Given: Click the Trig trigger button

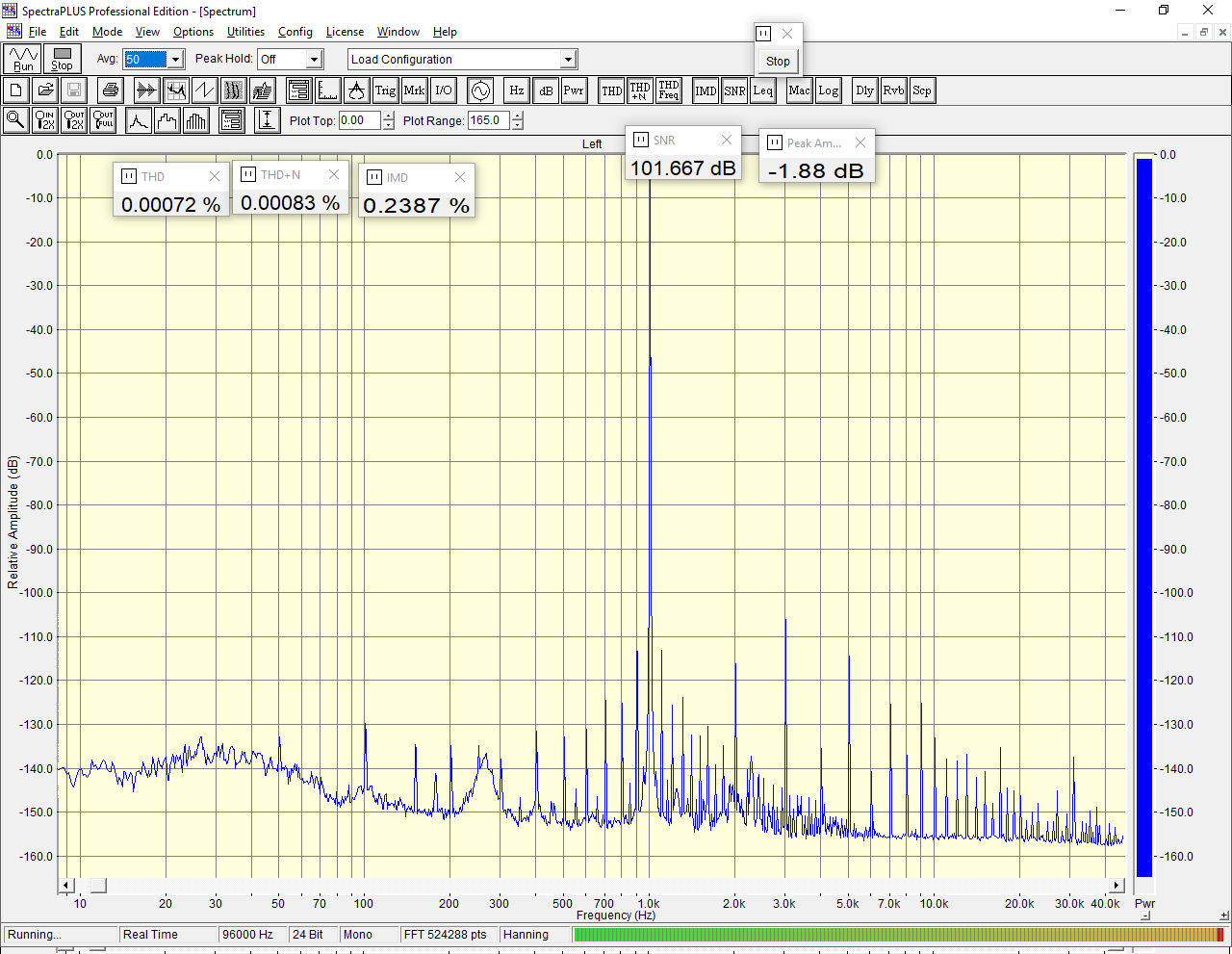Looking at the screenshot, I should coord(386,90).
